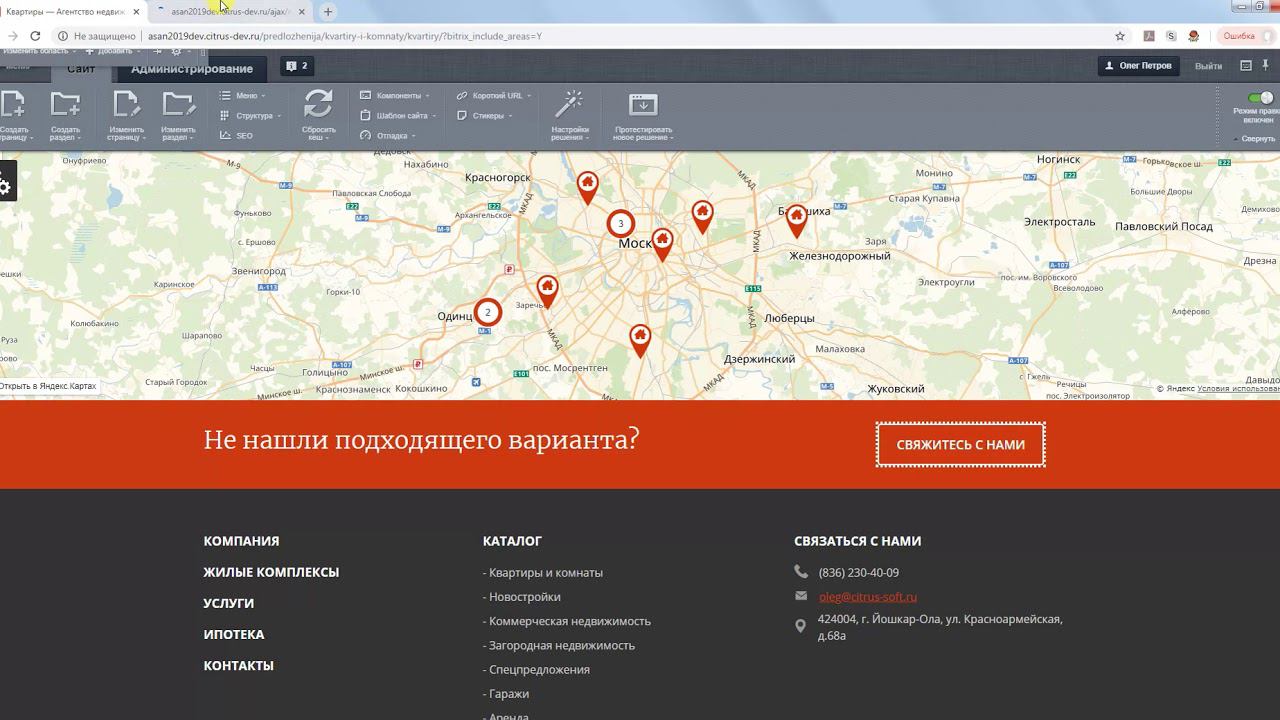Click the PDF extension icon in the browser toolbar

(1149, 36)
